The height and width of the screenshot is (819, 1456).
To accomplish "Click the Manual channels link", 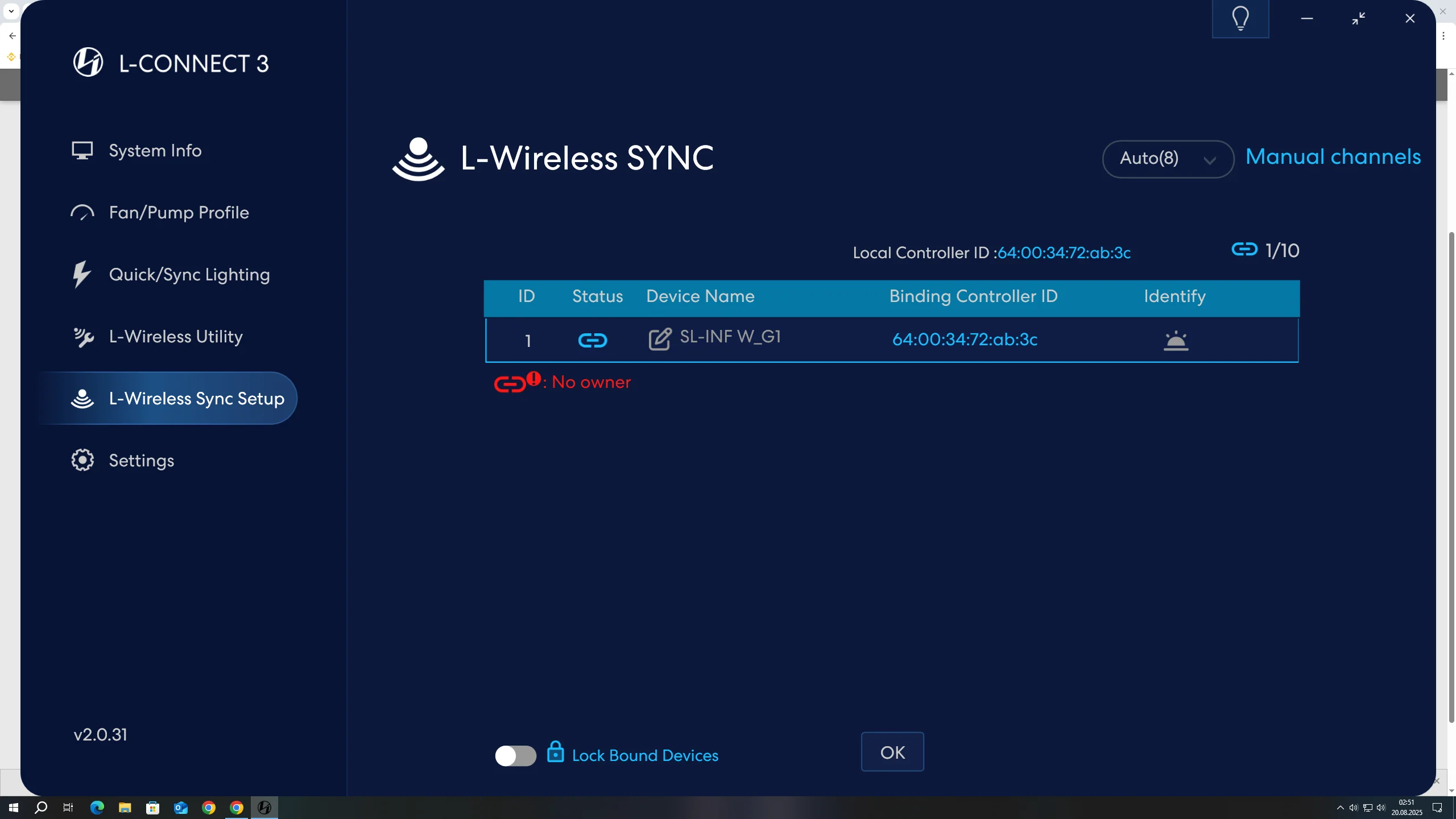I will coord(1333,157).
